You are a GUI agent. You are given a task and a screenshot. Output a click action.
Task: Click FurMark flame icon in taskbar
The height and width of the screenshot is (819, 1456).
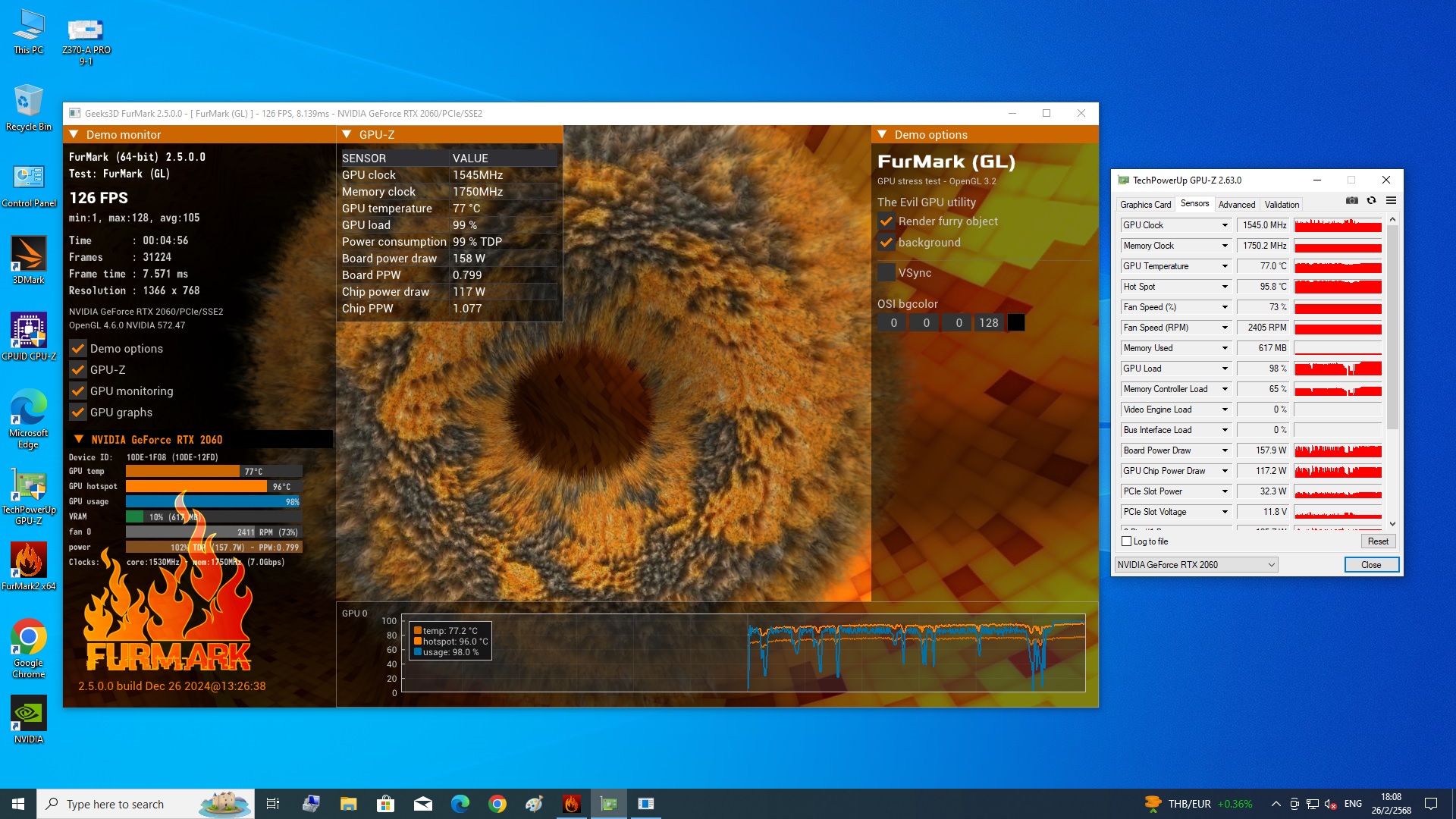pos(572,804)
